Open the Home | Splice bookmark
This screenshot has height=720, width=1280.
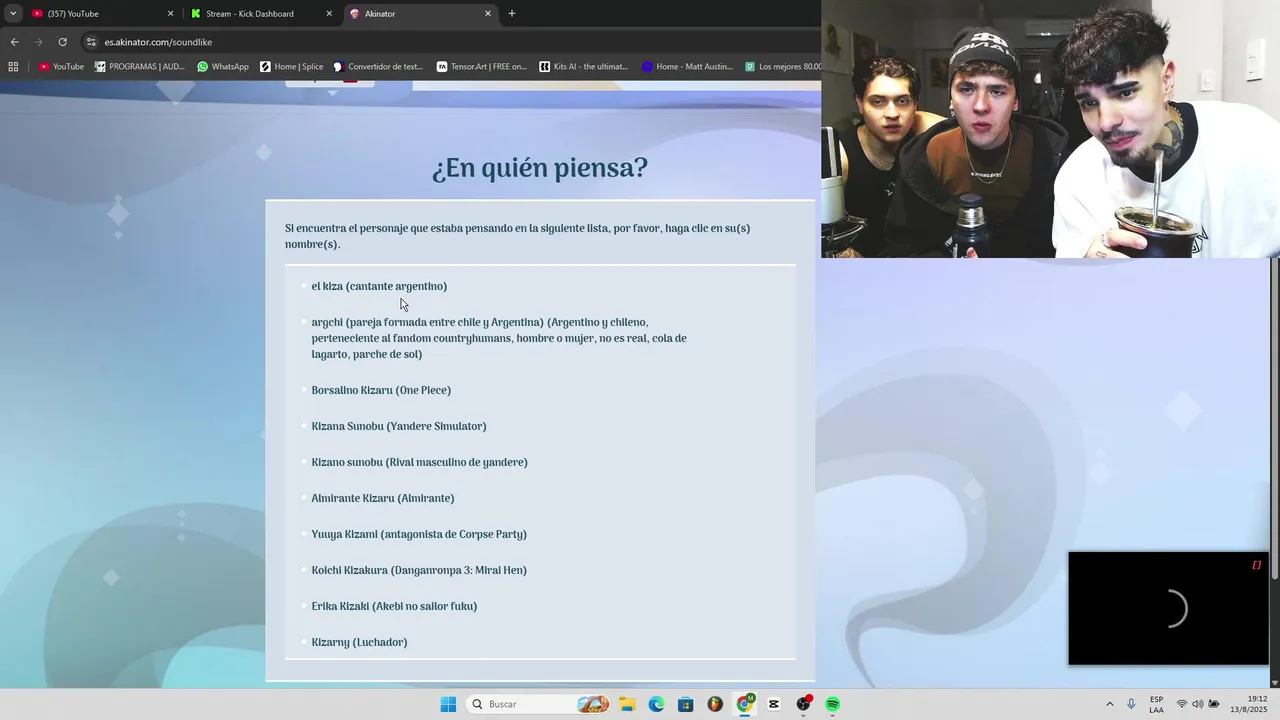292,67
